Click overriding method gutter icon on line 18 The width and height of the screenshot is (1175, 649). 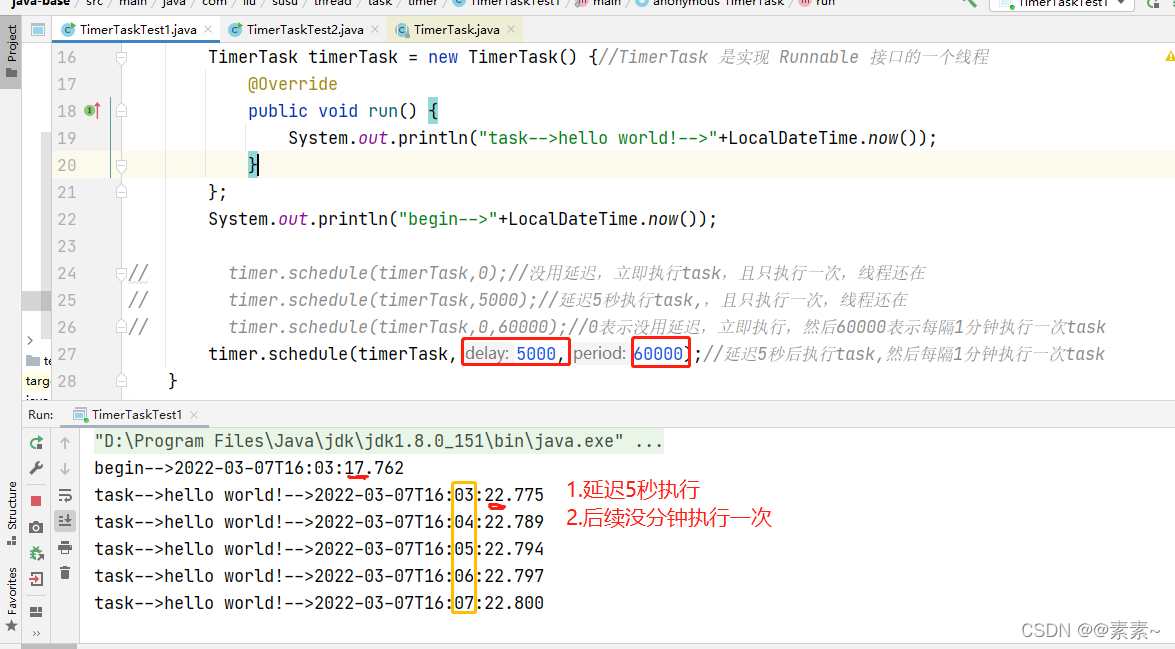89,111
